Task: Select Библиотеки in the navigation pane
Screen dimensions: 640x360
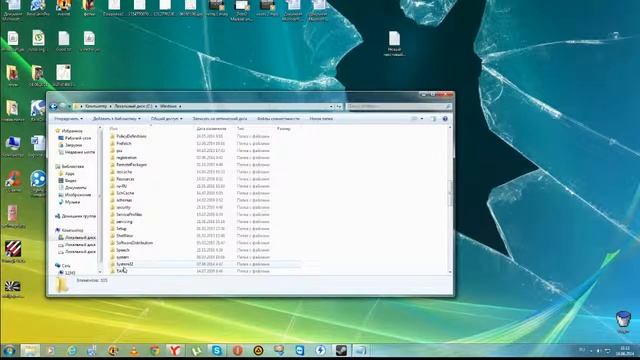Action: 73,167
